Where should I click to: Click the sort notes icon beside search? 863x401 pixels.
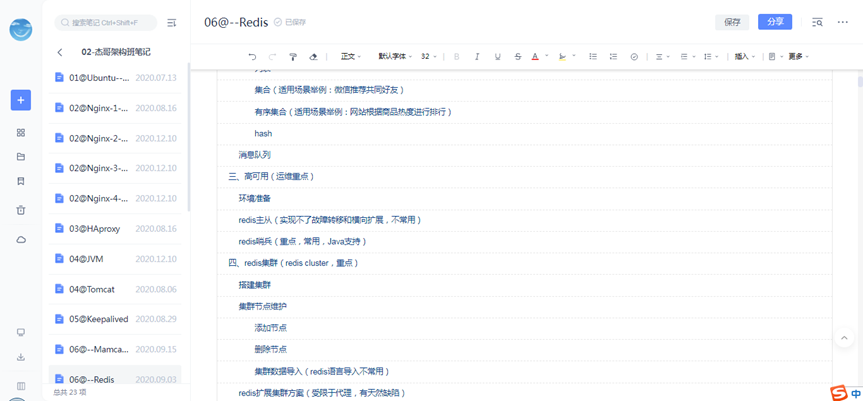pyautogui.click(x=171, y=22)
